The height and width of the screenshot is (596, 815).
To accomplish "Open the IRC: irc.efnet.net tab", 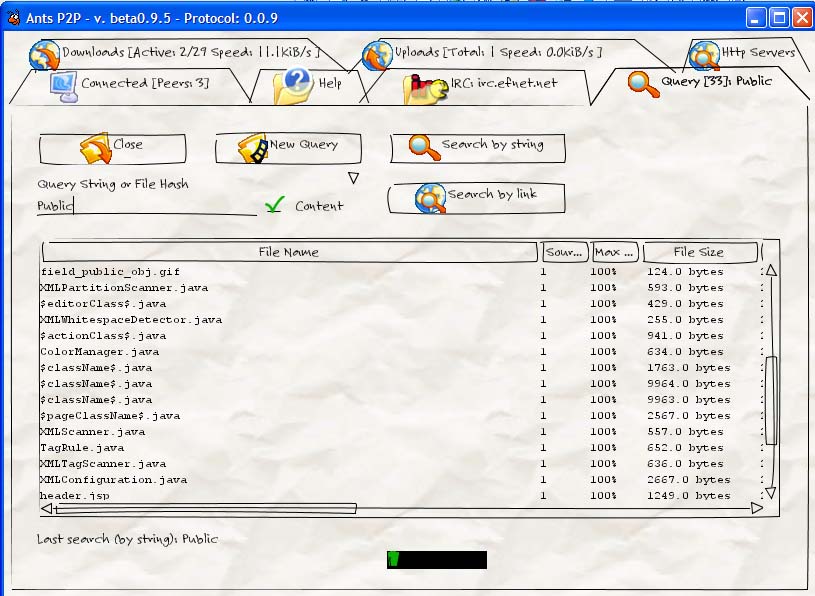I will coord(502,84).
